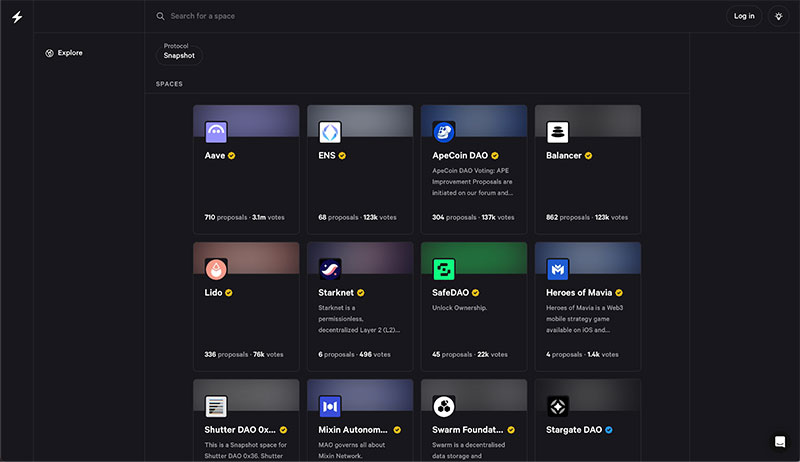Click the Lido droplet avatar icon
Screen dimensions: 800x462
(x=216, y=269)
